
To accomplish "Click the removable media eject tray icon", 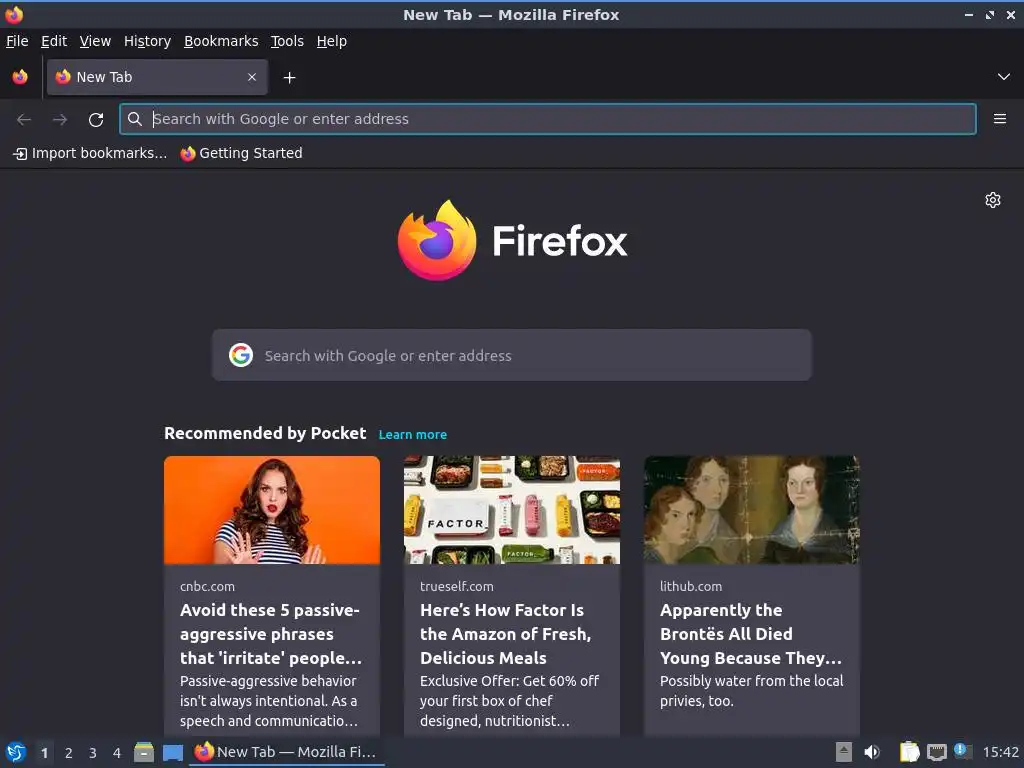I will [x=844, y=752].
